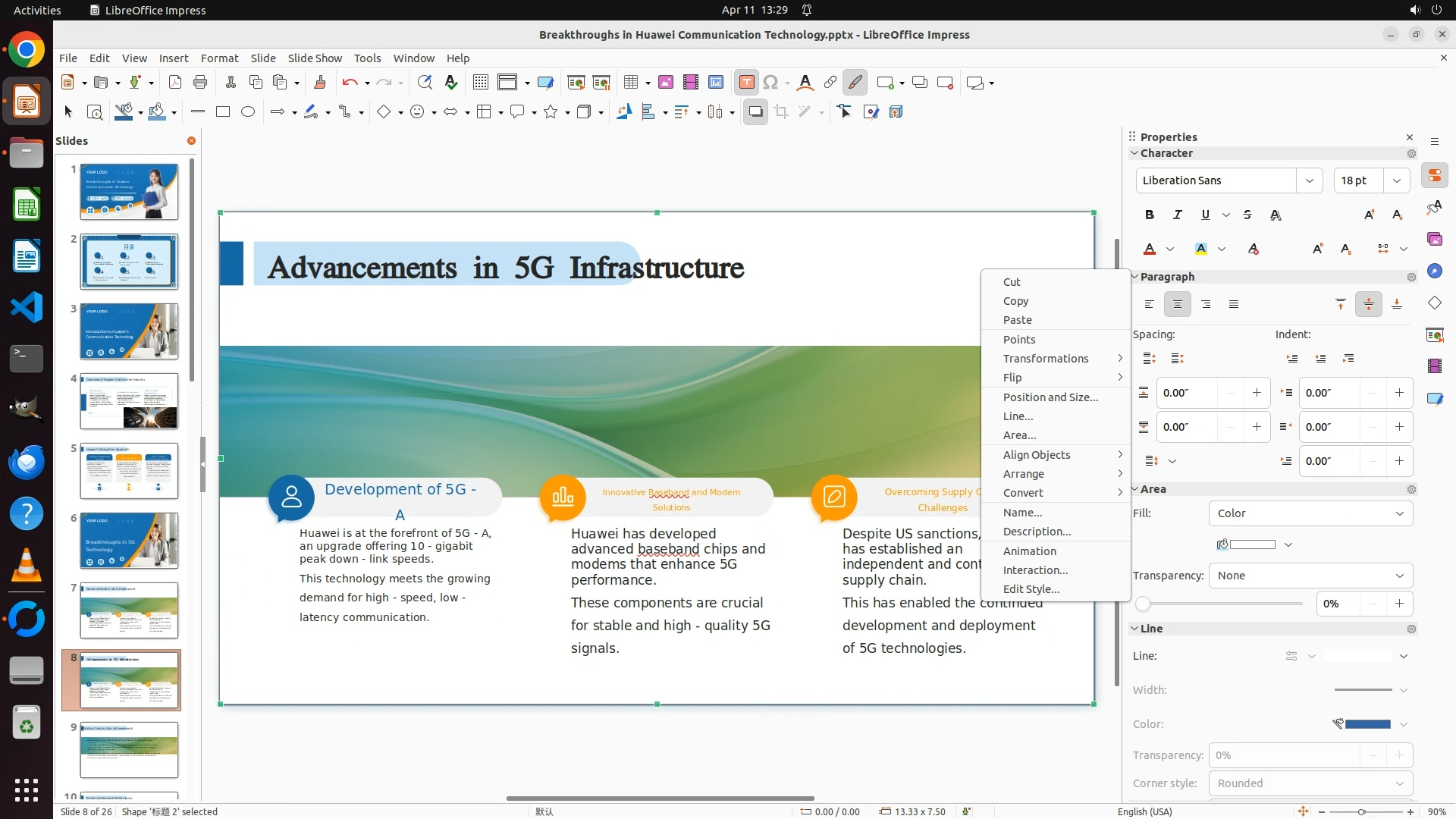Click the Insert Special Character icon

tap(770, 83)
